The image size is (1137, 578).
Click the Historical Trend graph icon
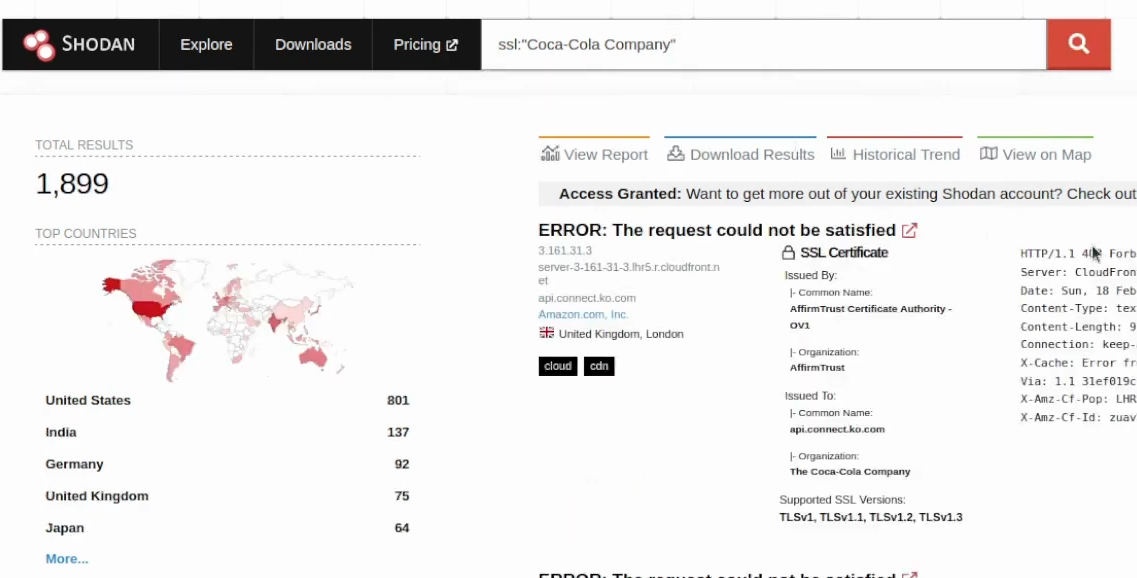click(x=838, y=154)
